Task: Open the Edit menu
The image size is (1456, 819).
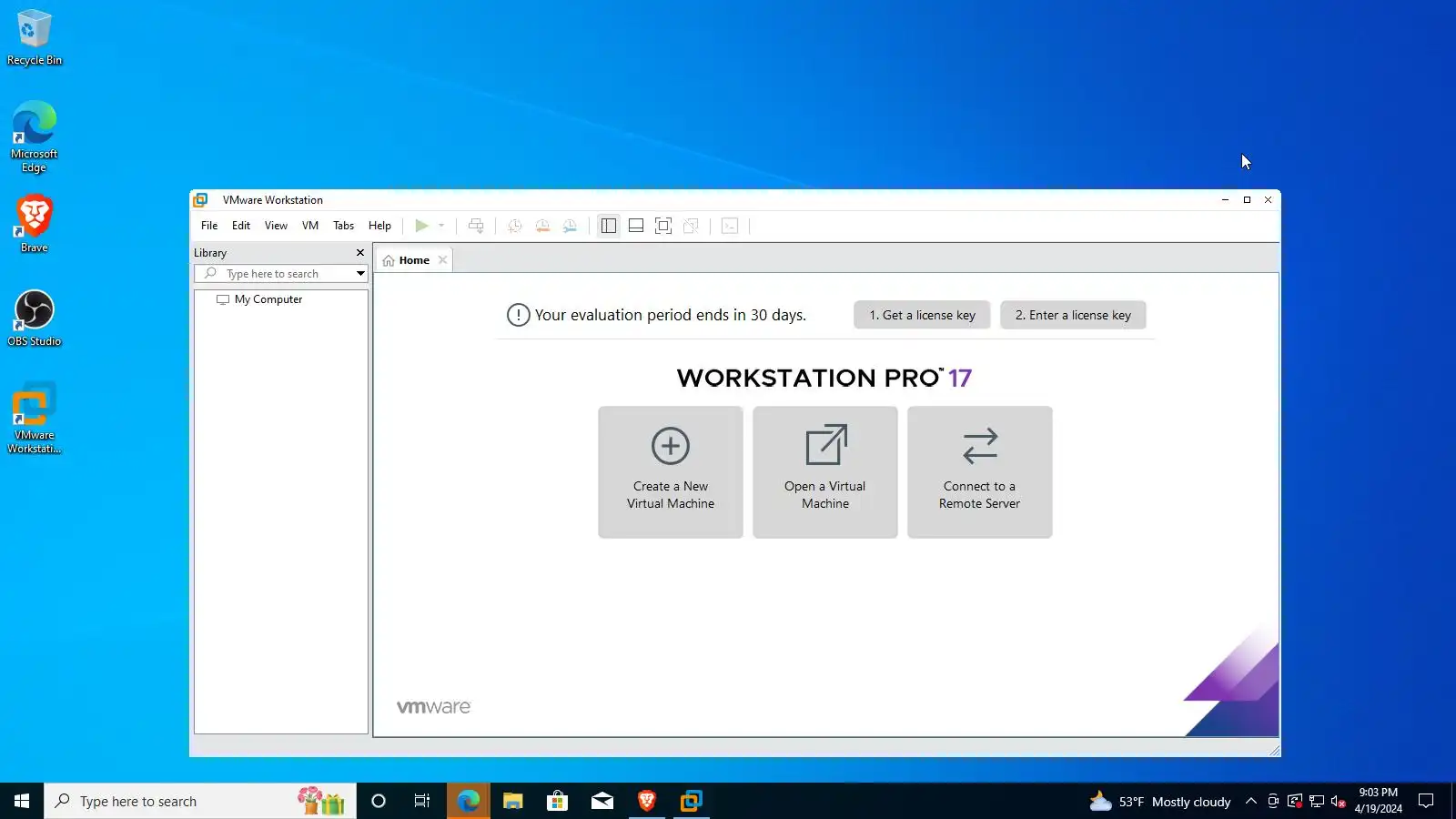Action: (x=241, y=226)
